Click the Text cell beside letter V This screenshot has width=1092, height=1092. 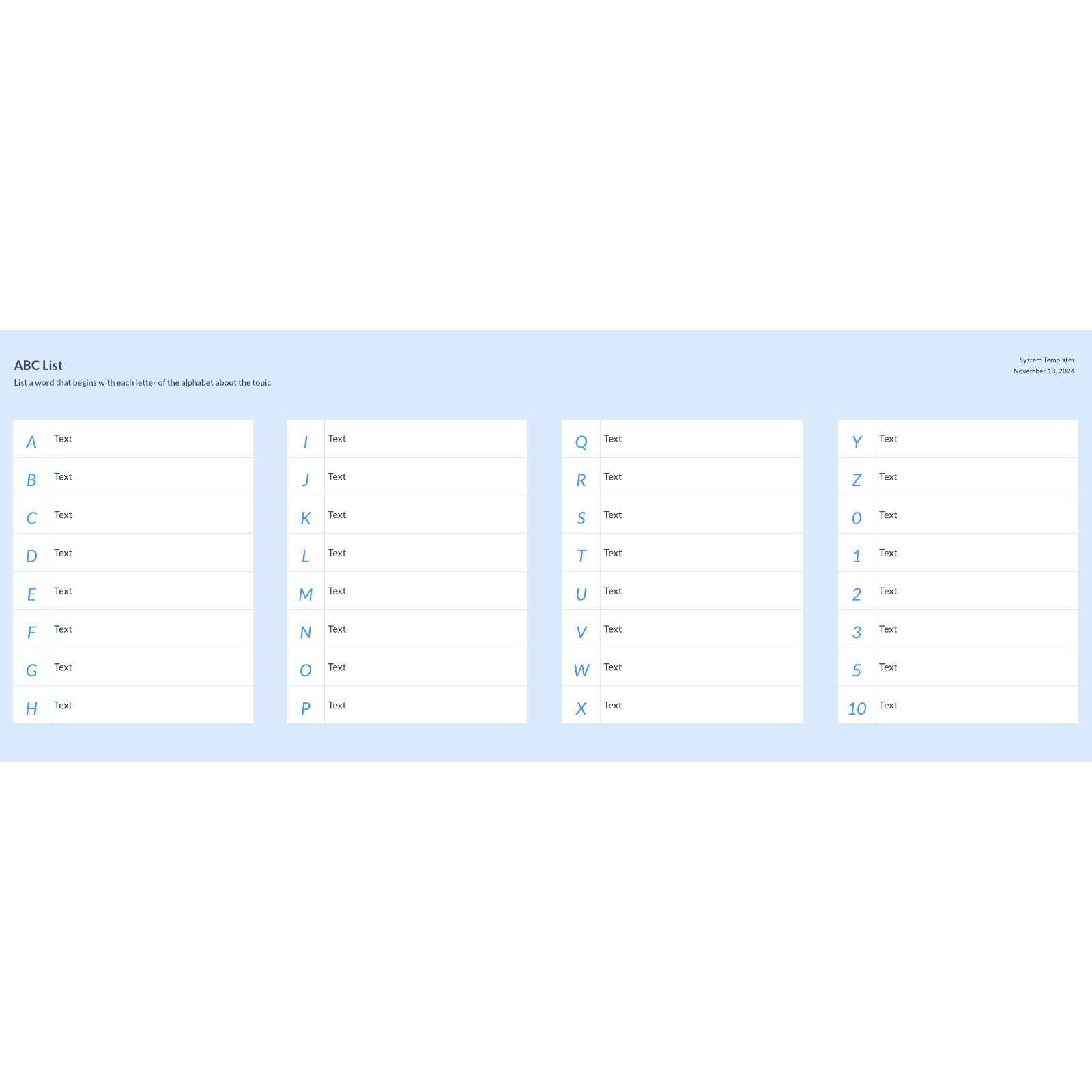point(702,629)
